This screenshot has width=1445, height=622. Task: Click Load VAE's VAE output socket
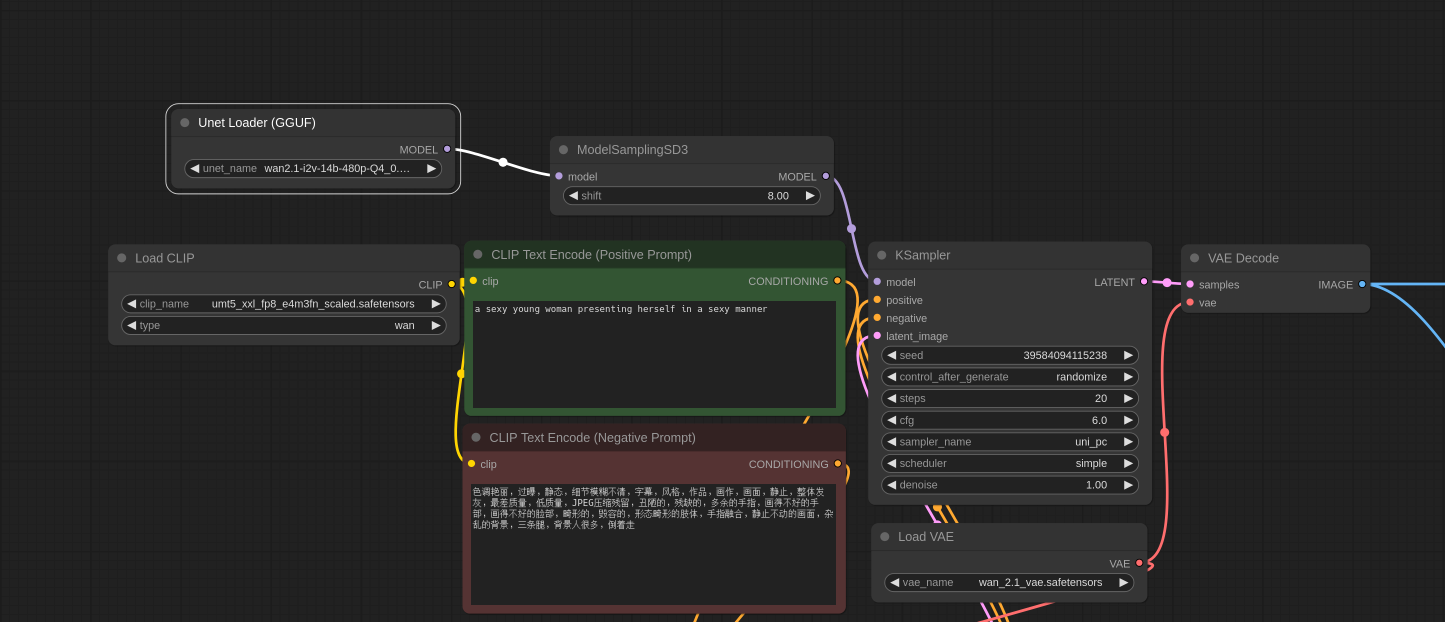[1139, 563]
